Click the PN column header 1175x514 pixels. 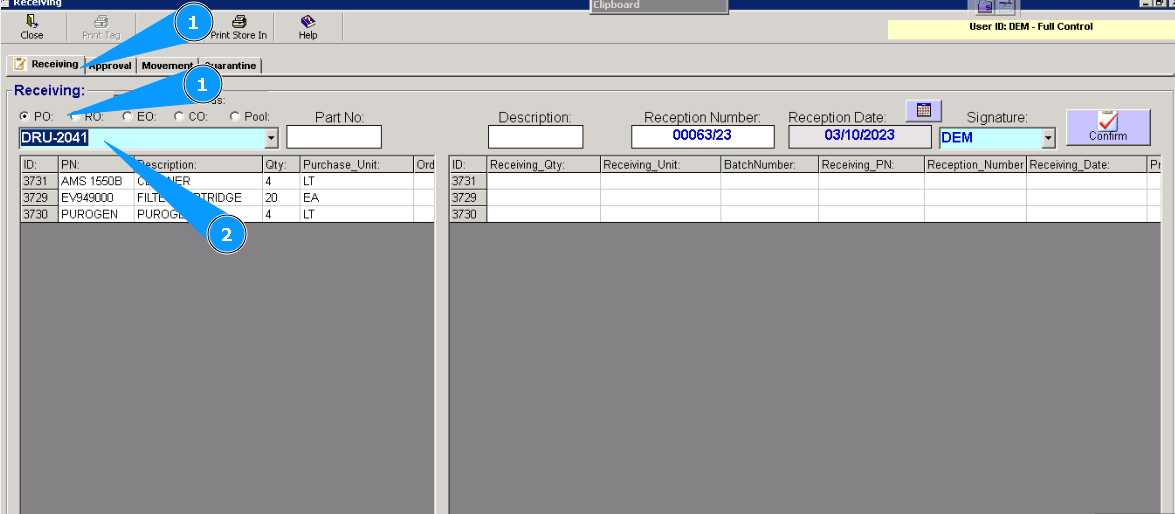click(x=96, y=165)
